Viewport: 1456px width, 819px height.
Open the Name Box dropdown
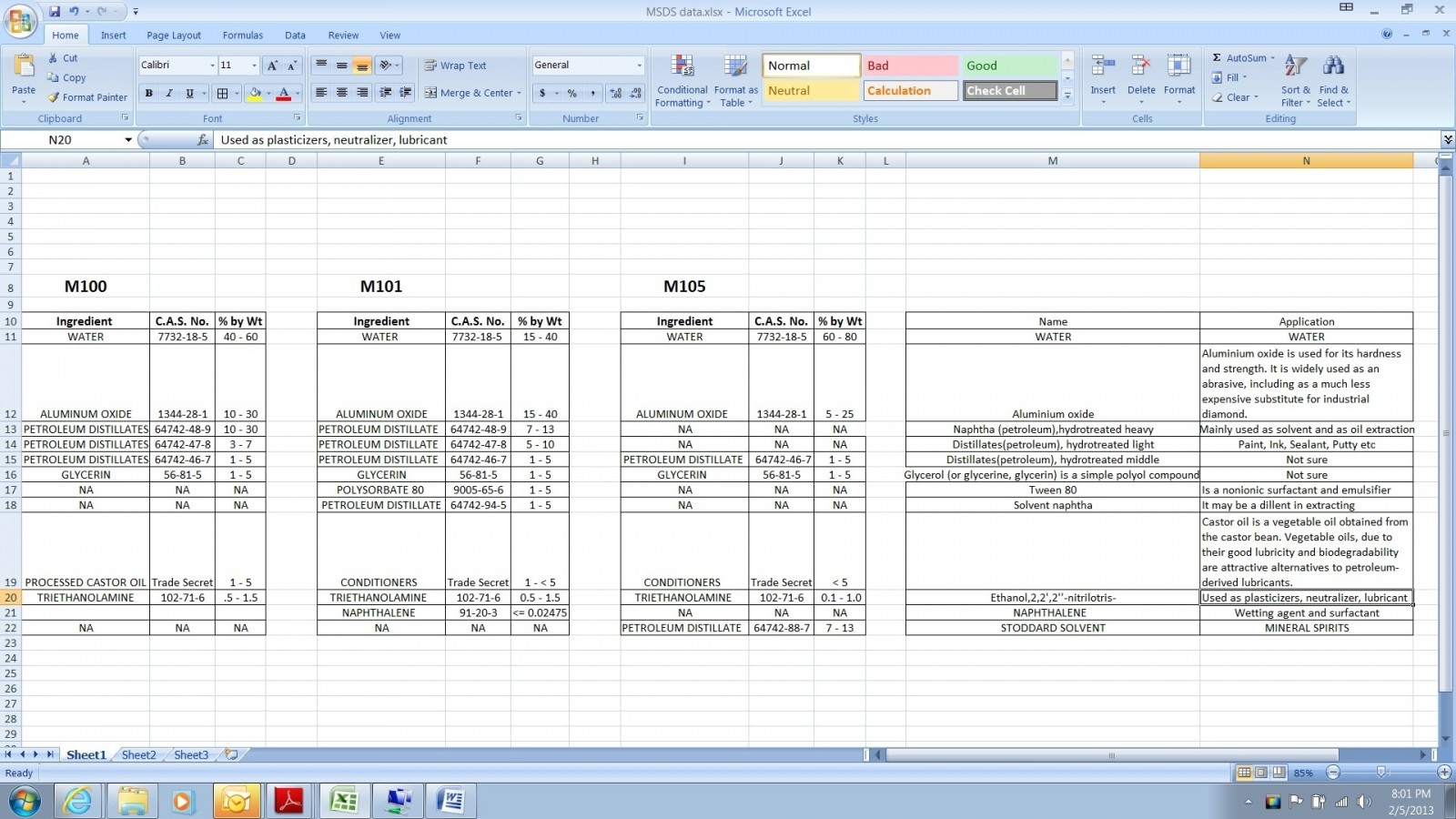tap(128, 140)
